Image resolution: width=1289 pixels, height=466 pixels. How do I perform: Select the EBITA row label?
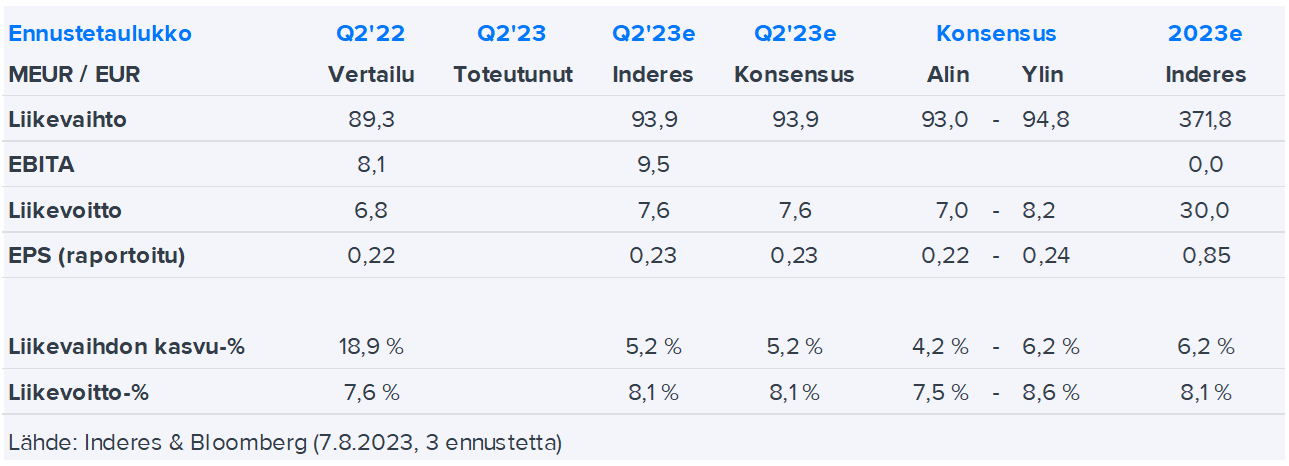tap(41, 165)
